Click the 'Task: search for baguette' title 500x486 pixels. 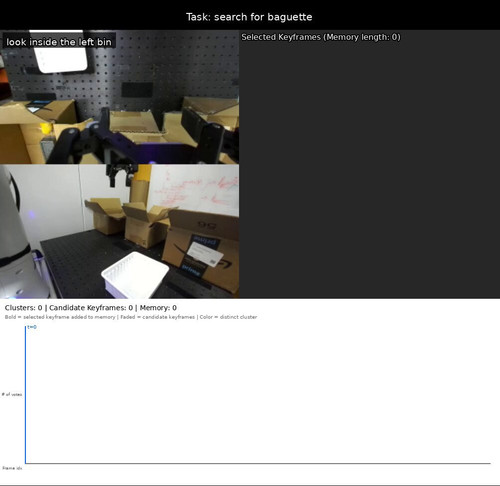[249, 17]
